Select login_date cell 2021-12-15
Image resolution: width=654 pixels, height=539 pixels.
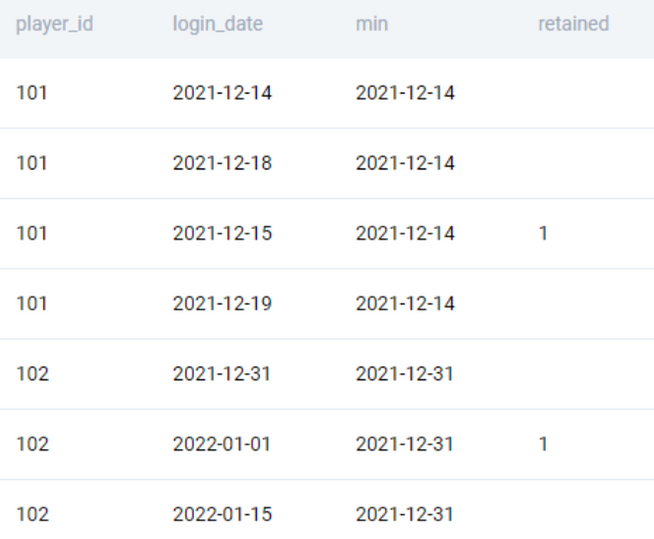click(222, 233)
